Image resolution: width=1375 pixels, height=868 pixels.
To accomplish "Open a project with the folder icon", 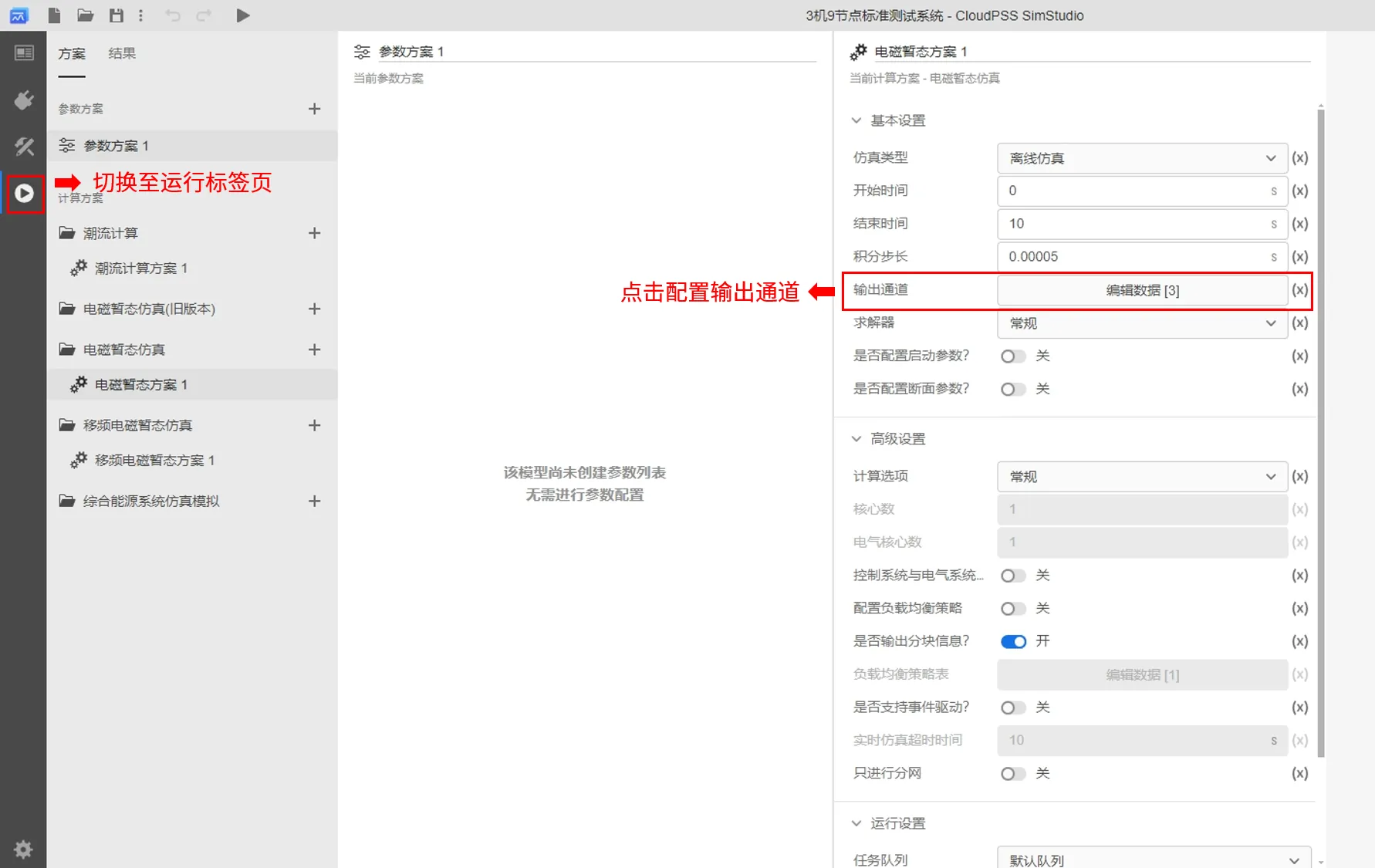I will 86,15.
